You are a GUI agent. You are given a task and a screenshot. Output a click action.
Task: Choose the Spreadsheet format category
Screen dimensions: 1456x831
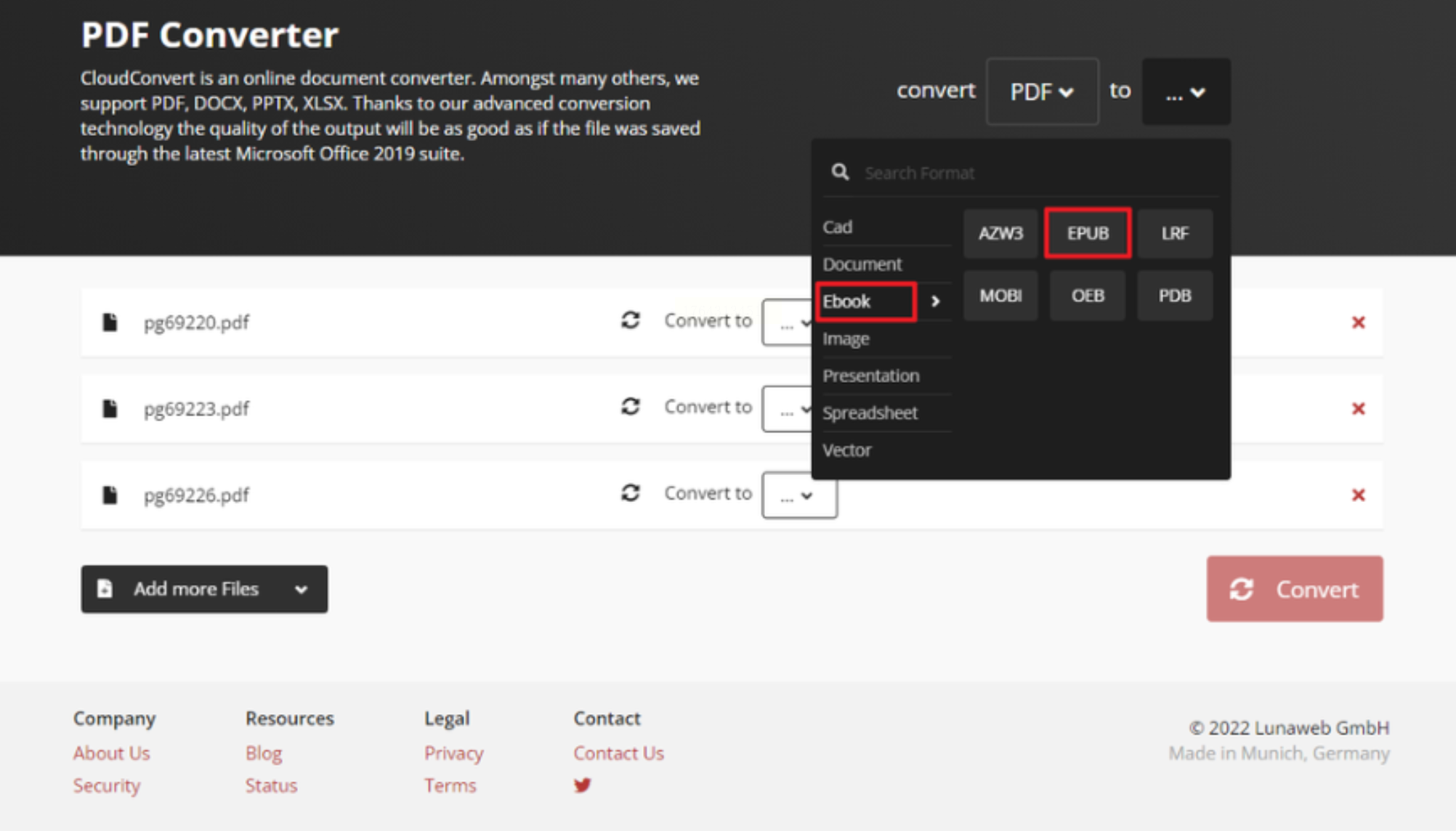pyautogui.click(x=870, y=413)
